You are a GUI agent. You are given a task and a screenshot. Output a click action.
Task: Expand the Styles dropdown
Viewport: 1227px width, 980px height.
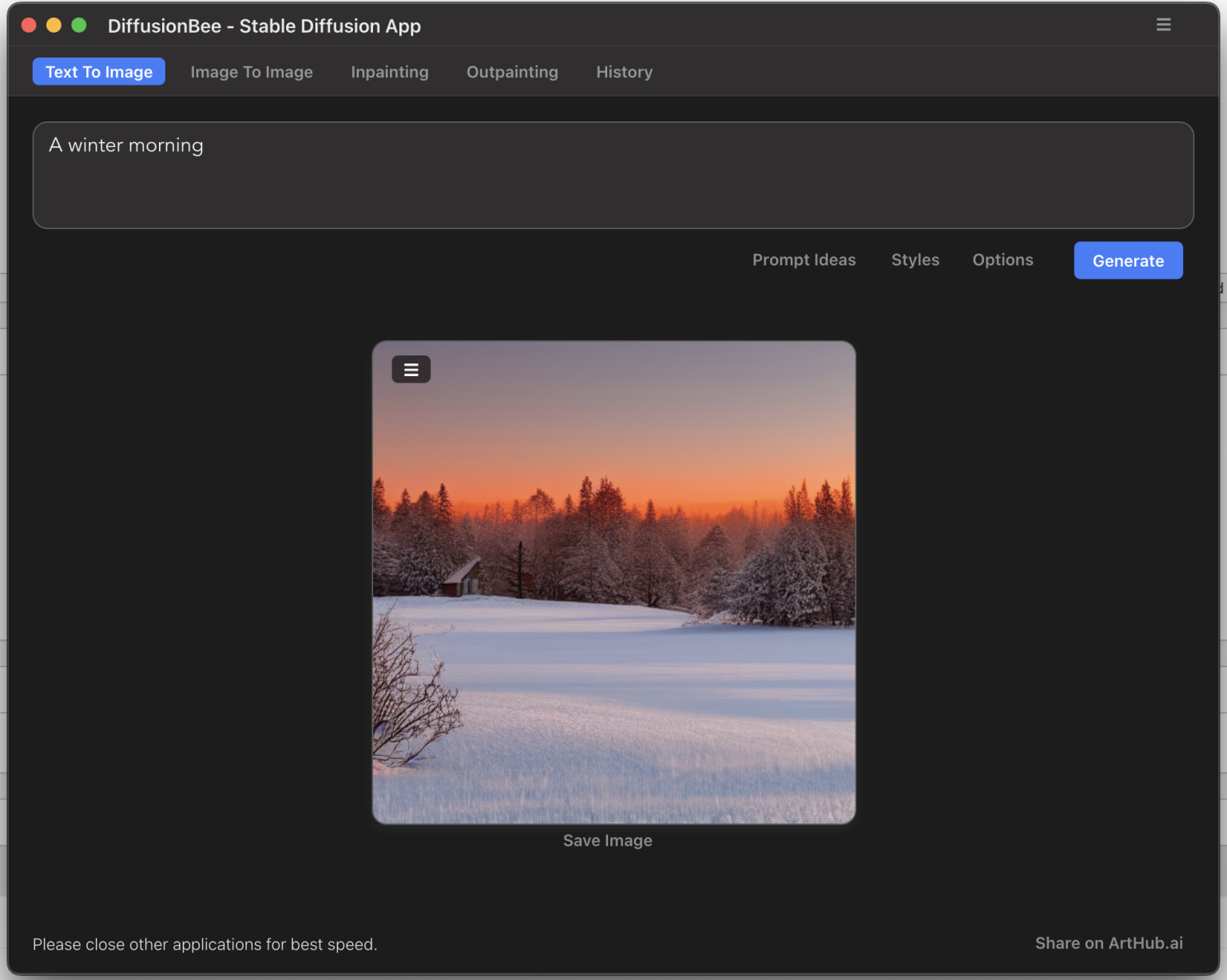915,260
